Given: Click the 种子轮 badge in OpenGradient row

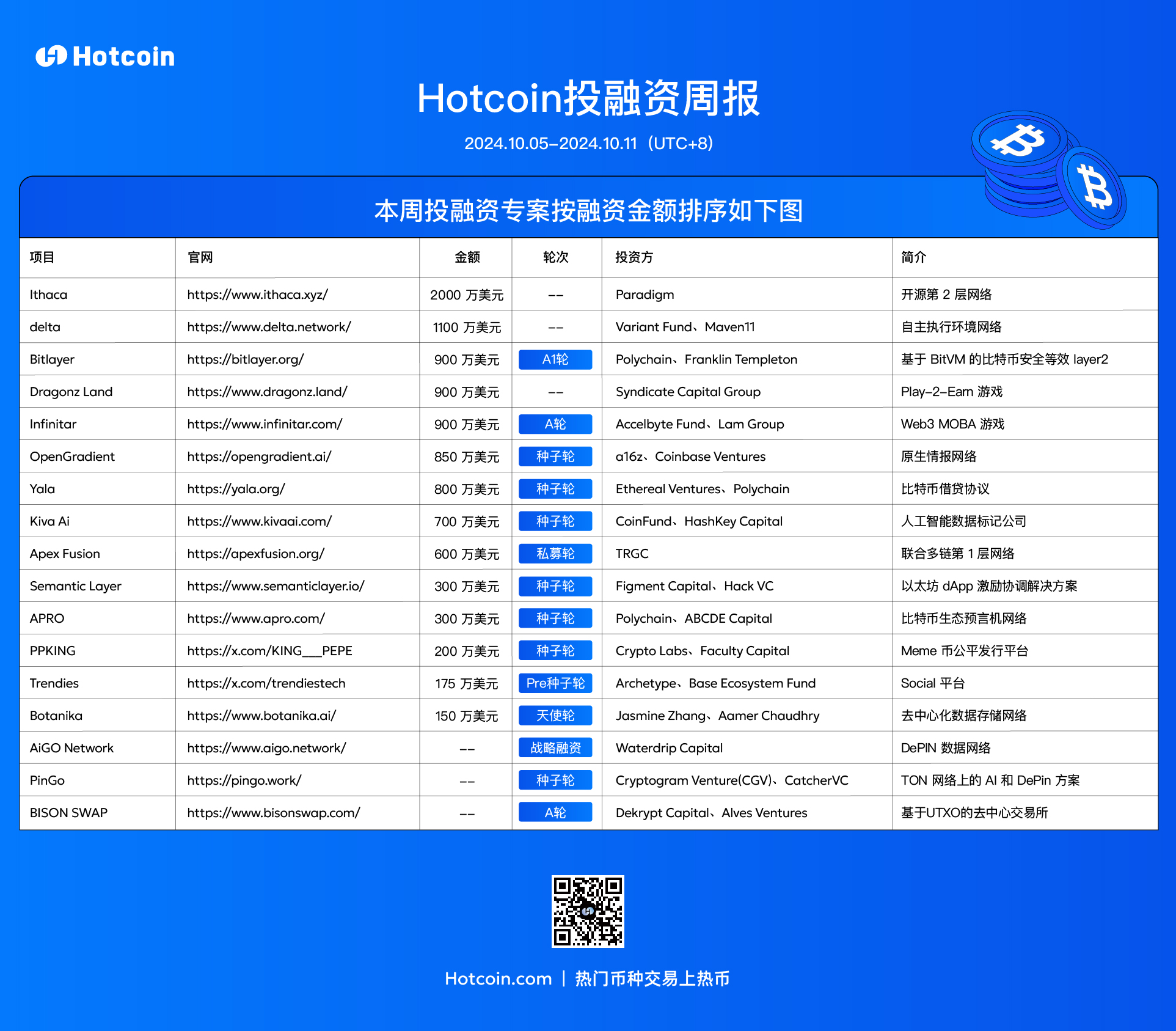Looking at the screenshot, I should click(x=555, y=457).
